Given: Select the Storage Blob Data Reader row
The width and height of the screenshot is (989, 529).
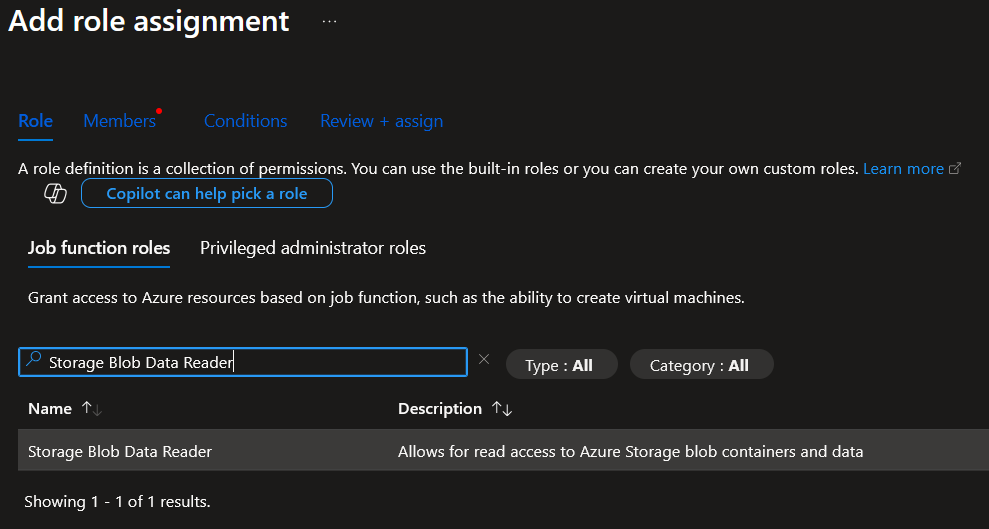Looking at the screenshot, I should [503, 450].
